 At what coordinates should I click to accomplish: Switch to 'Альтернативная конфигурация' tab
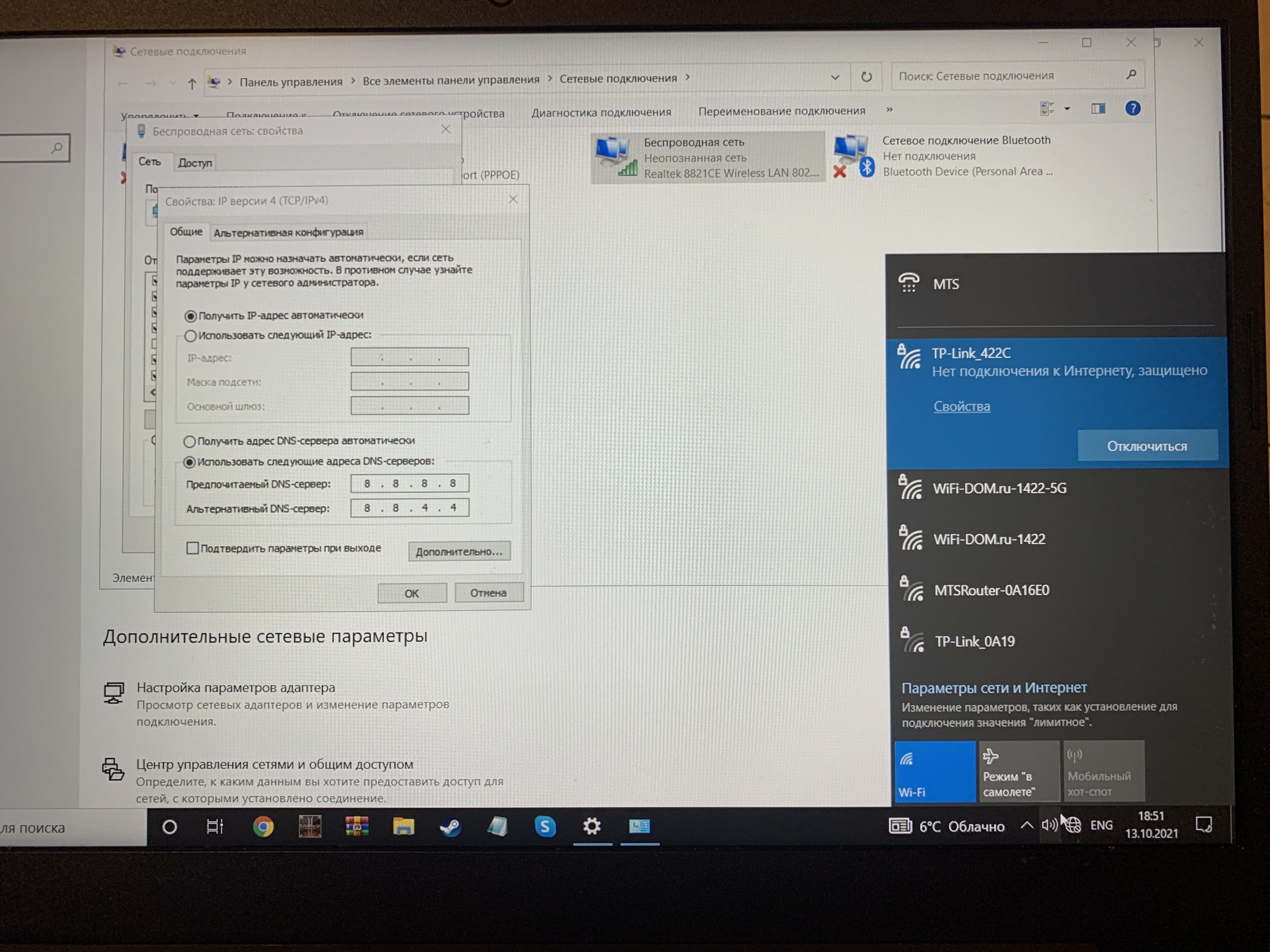pyautogui.click(x=288, y=232)
